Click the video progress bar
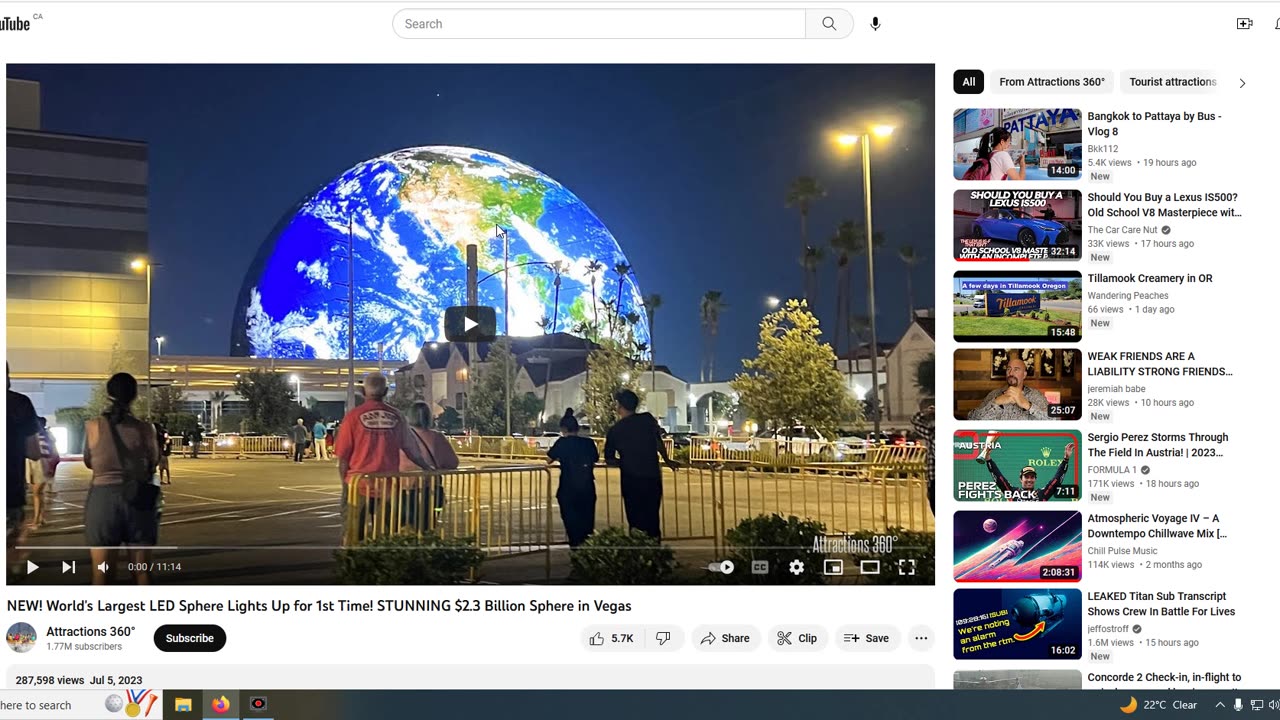The height and width of the screenshot is (720, 1280). pos(470,547)
